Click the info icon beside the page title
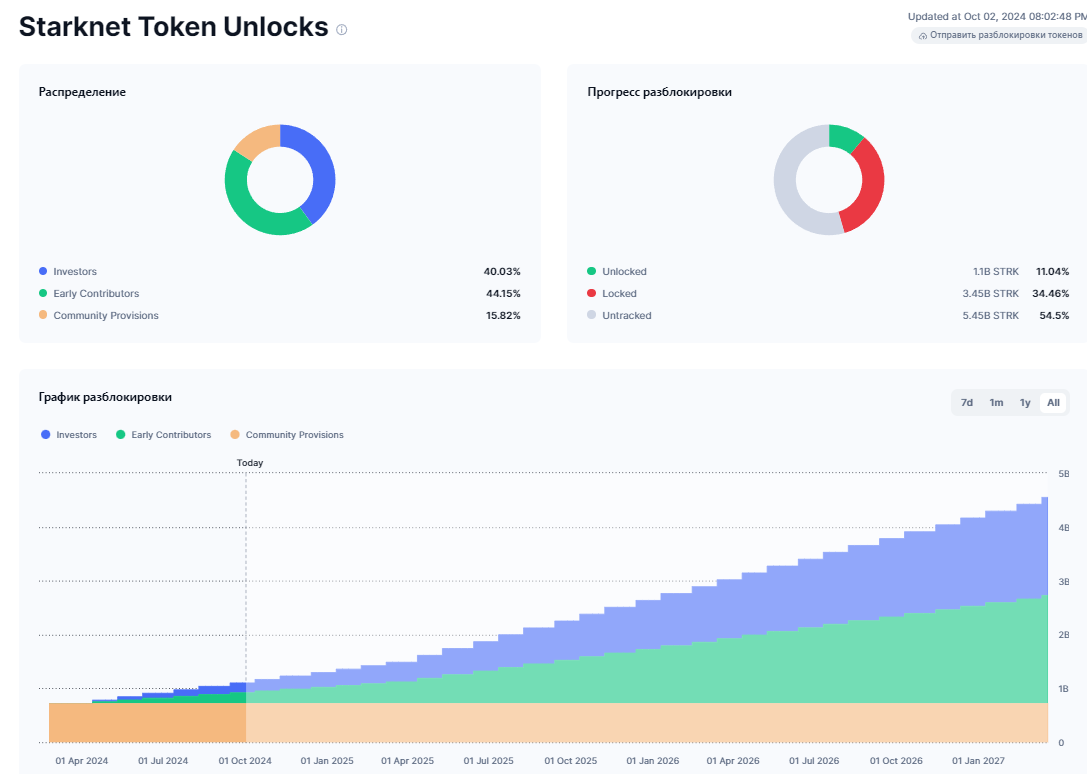The image size is (1087, 774). tap(340, 29)
